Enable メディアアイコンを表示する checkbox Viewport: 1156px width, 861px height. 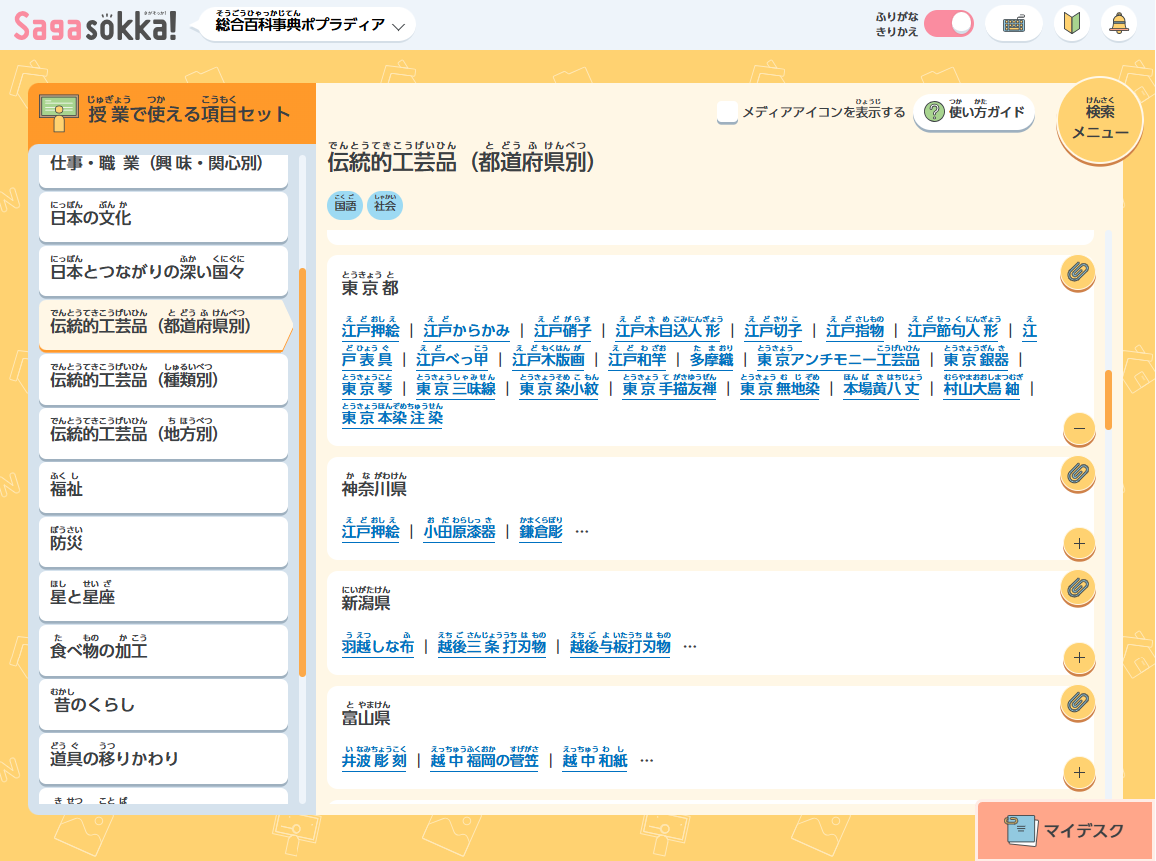[728, 113]
